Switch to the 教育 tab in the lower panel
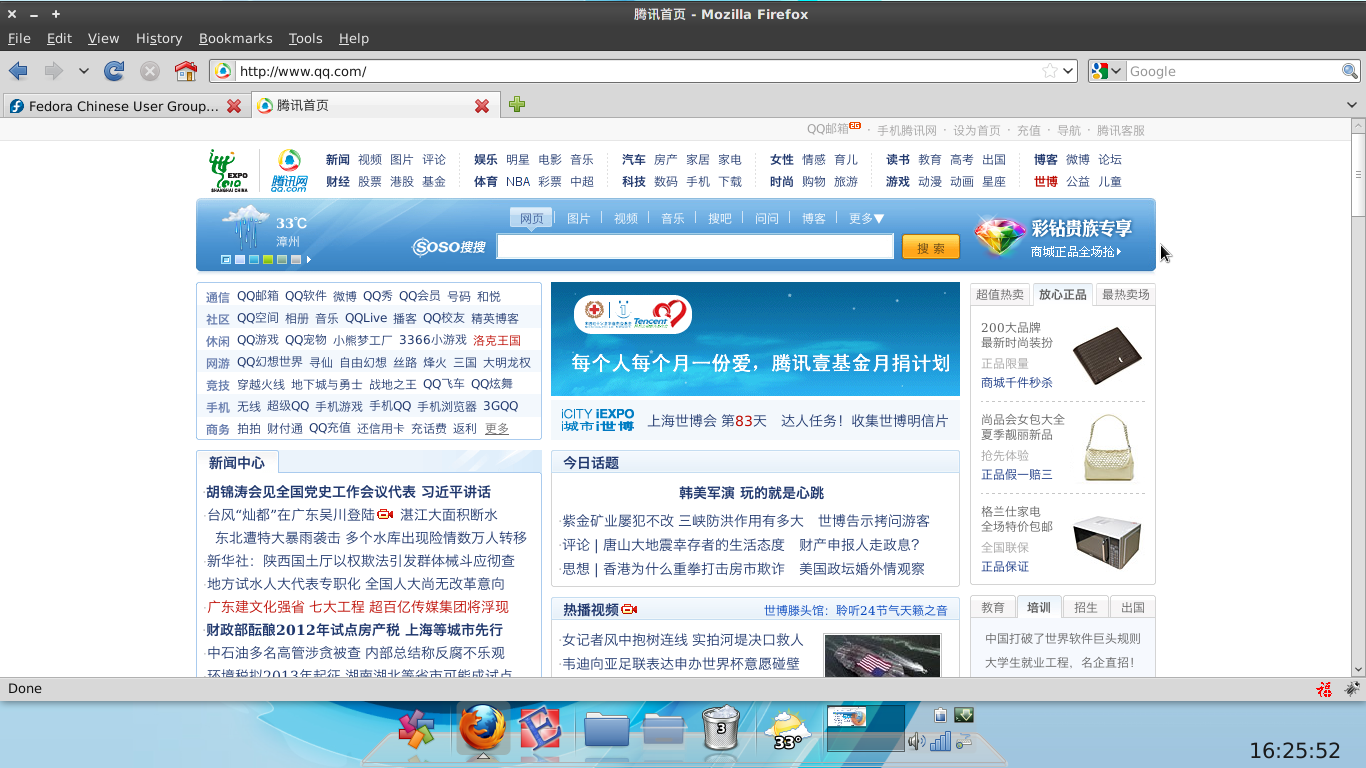Screen dimensions: 1366x768 point(993,607)
